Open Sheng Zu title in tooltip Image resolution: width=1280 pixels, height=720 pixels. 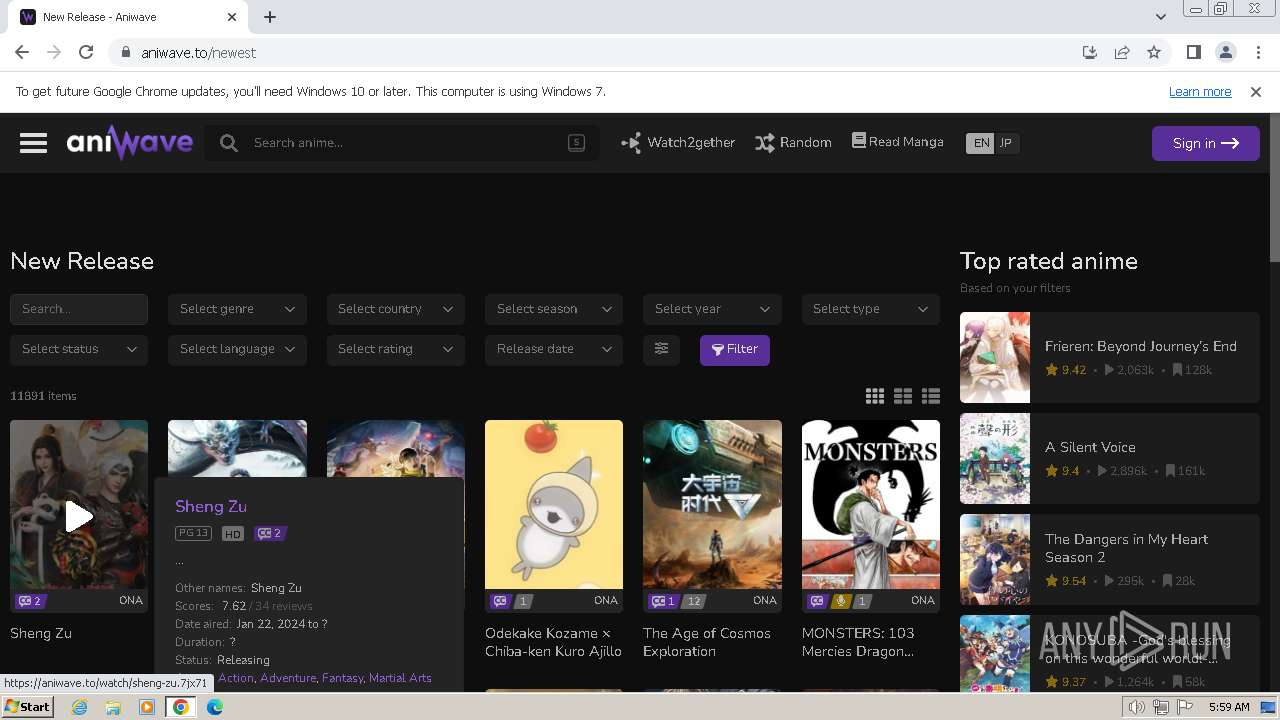[211, 506]
